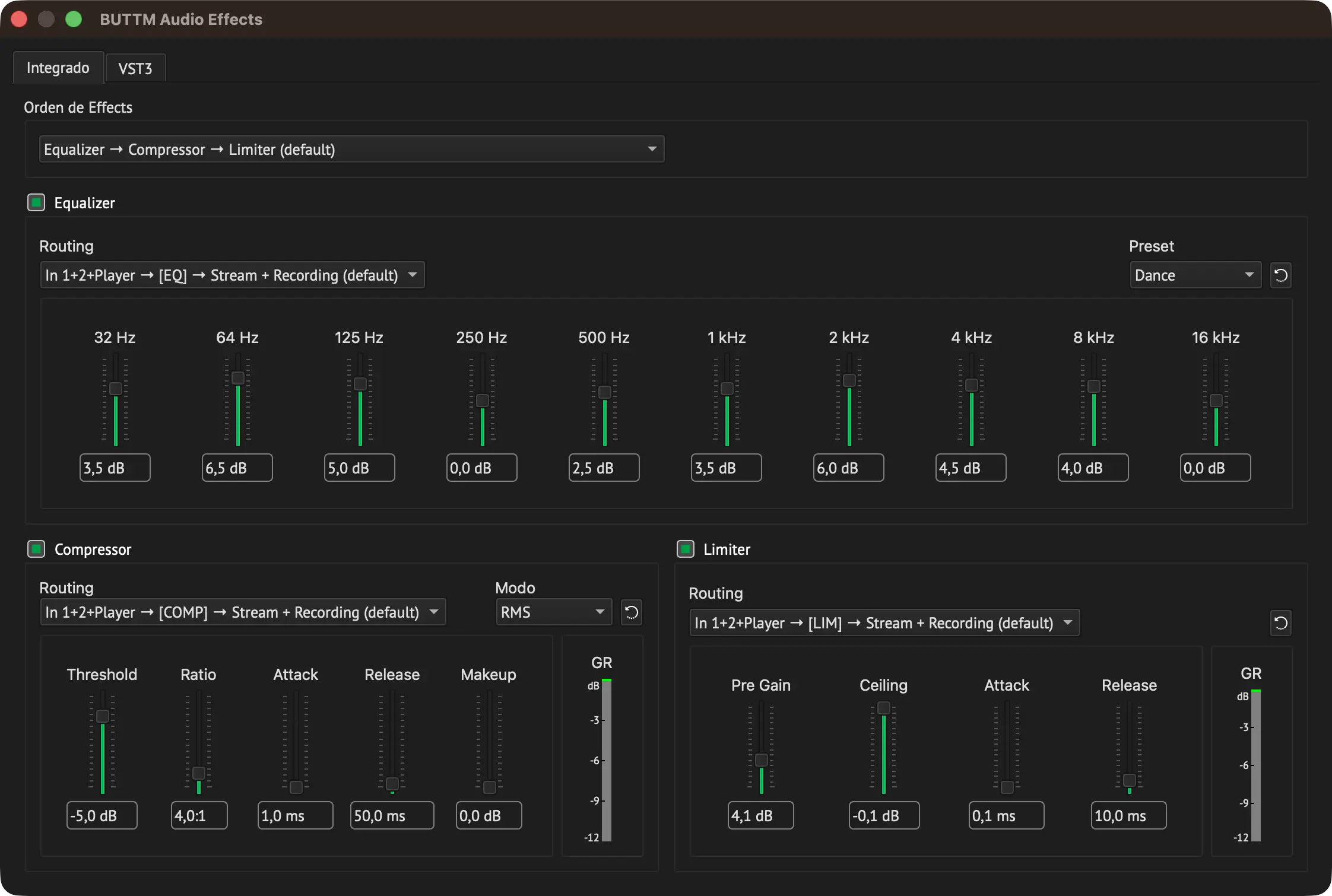Click the Ceiling -0,1 dB field
1332x896 pixels.
(x=884, y=815)
